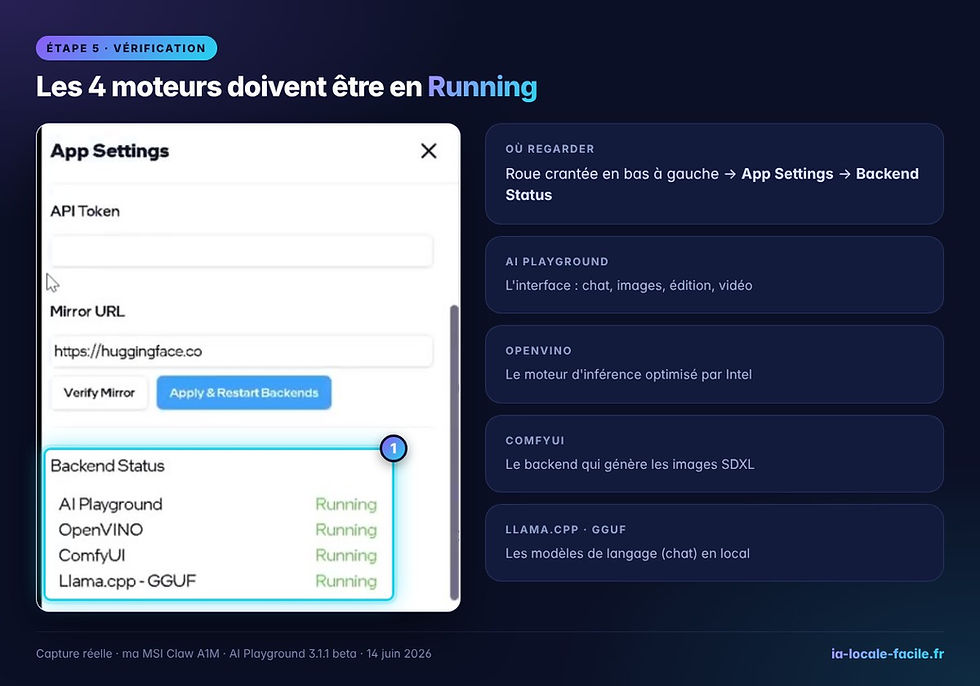Click Running status next to Llama.cpp - GGUF
Screen dimensions: 980x686
coord(346,581)
